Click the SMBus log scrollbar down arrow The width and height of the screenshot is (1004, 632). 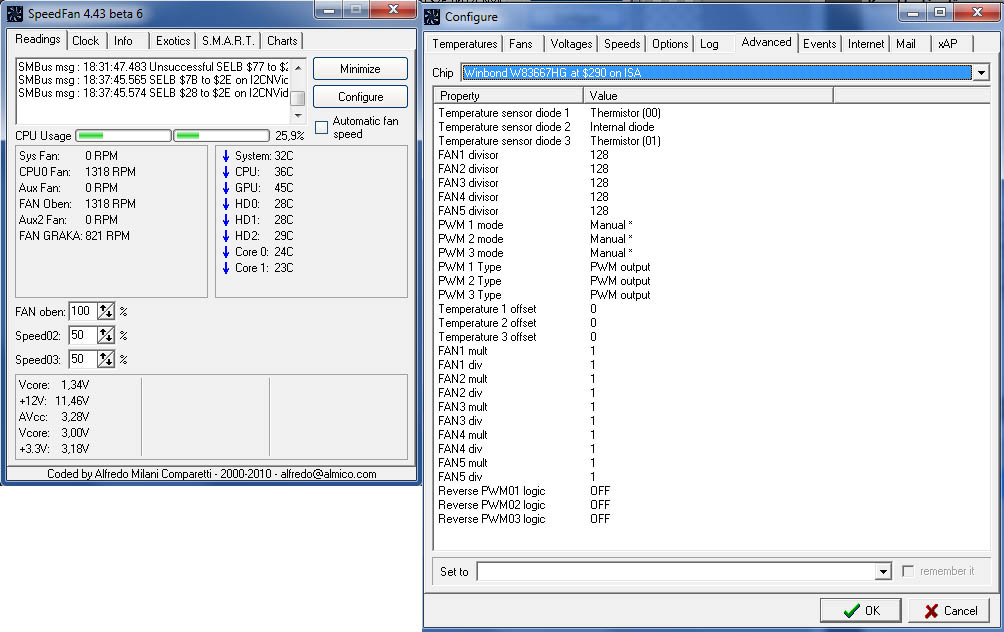298,115
